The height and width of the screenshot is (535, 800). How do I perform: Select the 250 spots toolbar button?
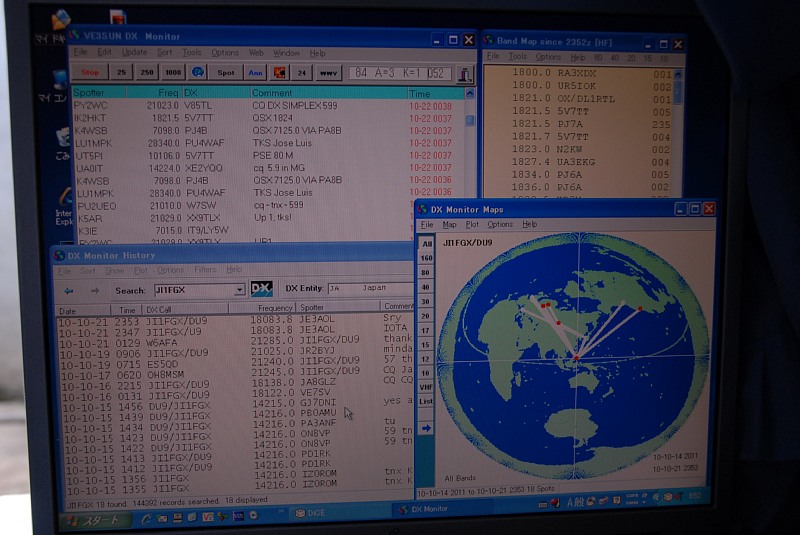[x=146, y=72]
